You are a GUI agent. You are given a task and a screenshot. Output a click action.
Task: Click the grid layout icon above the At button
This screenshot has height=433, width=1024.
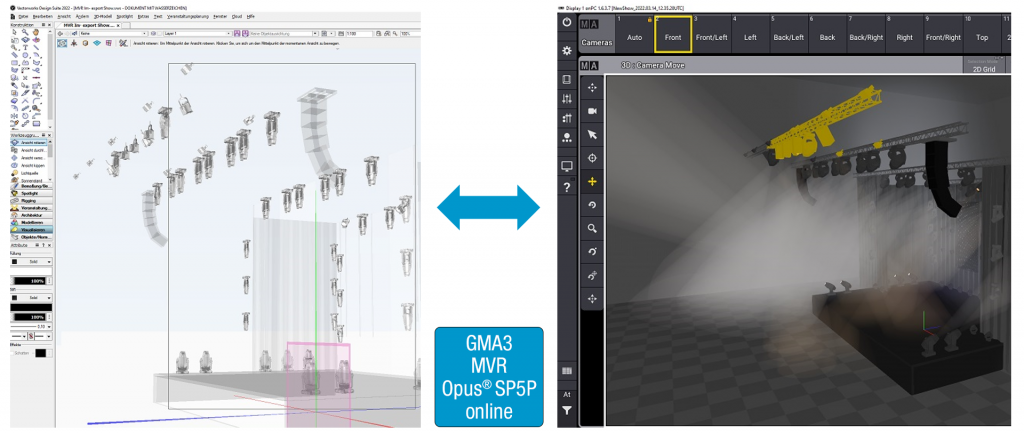[x=566, y=370]
